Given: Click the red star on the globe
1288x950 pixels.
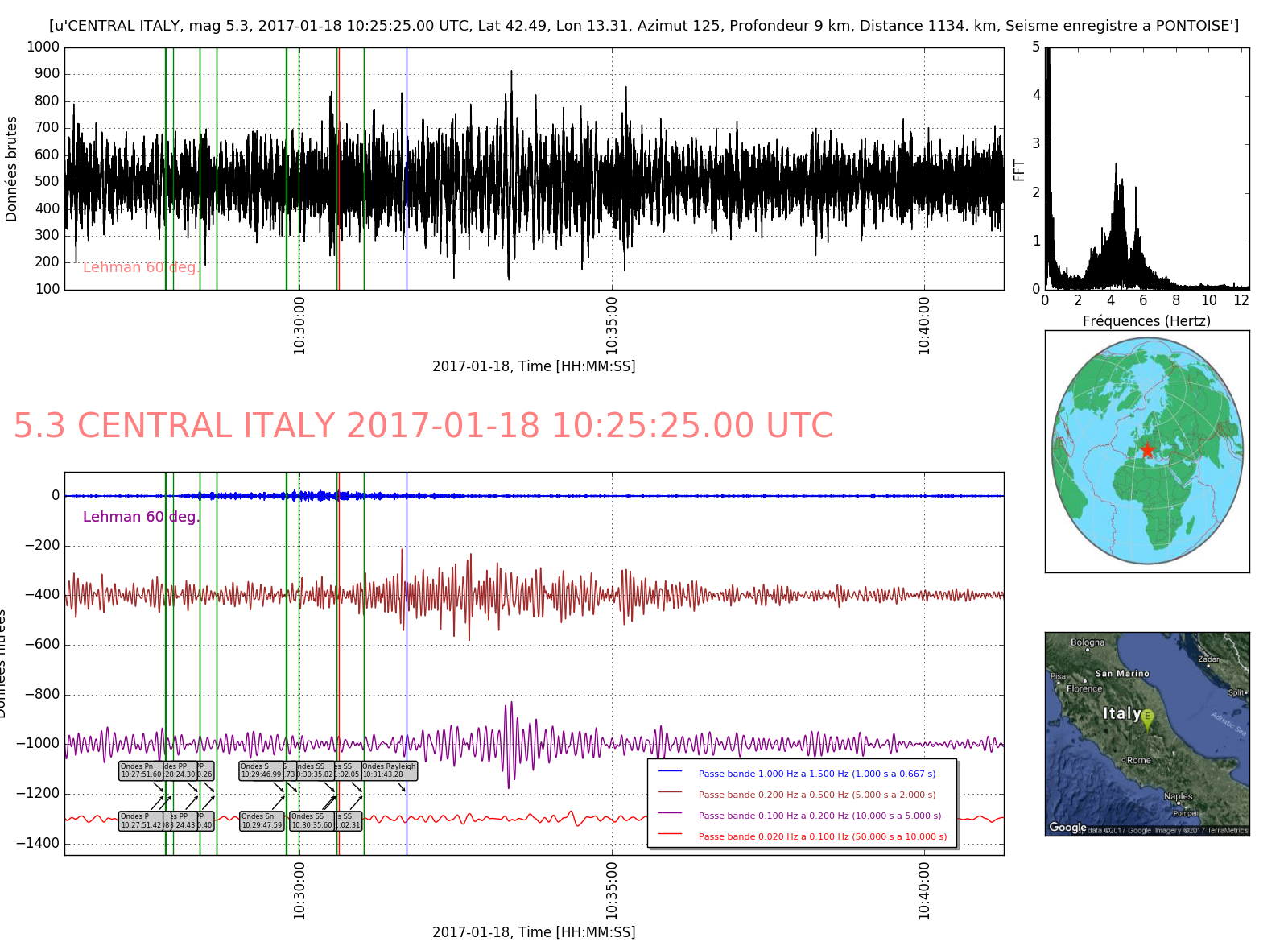Looking at the screenshot, I should (x=1147, y=449).
